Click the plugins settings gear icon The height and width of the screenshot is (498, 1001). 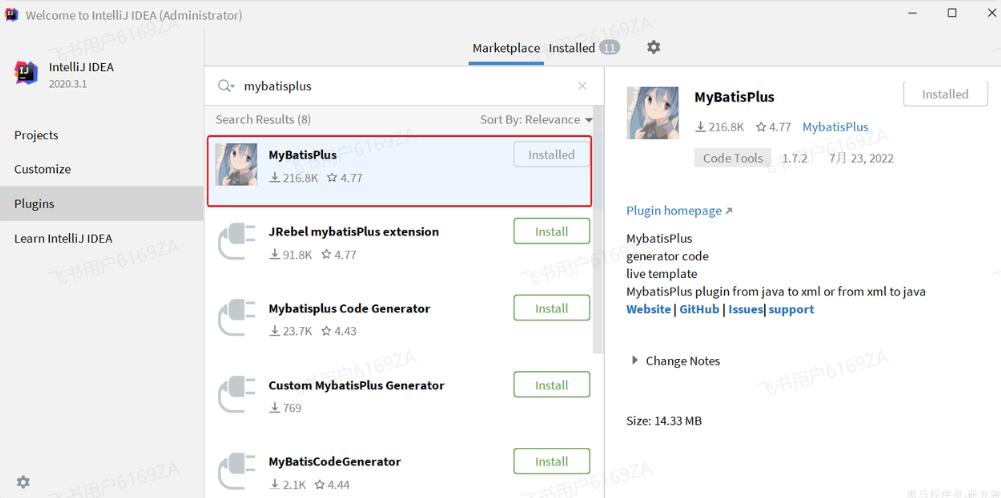click(x=653, y=47)
